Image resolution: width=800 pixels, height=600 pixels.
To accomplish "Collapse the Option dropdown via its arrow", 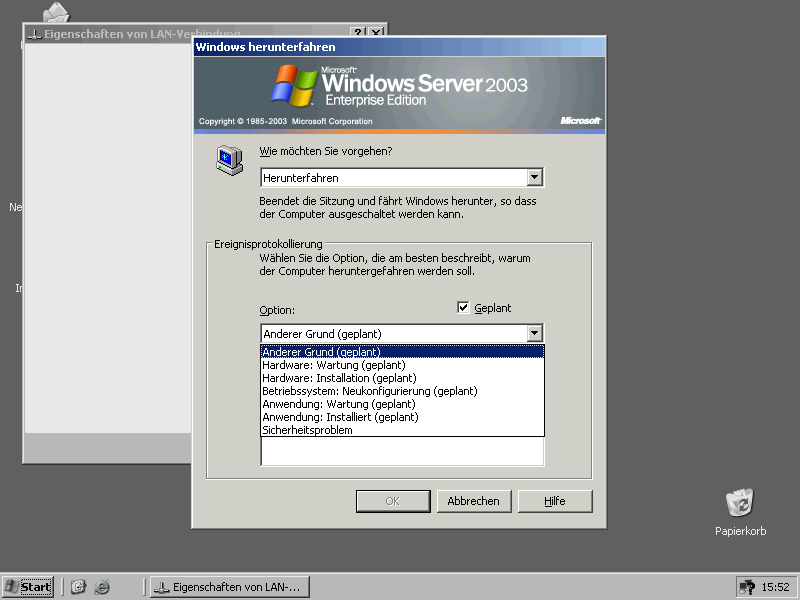I will coord(534,334).
